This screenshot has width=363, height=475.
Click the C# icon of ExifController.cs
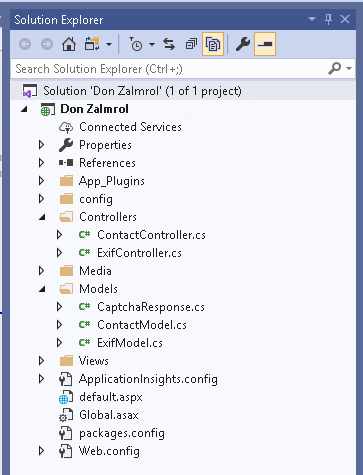[x=84, y=253]
